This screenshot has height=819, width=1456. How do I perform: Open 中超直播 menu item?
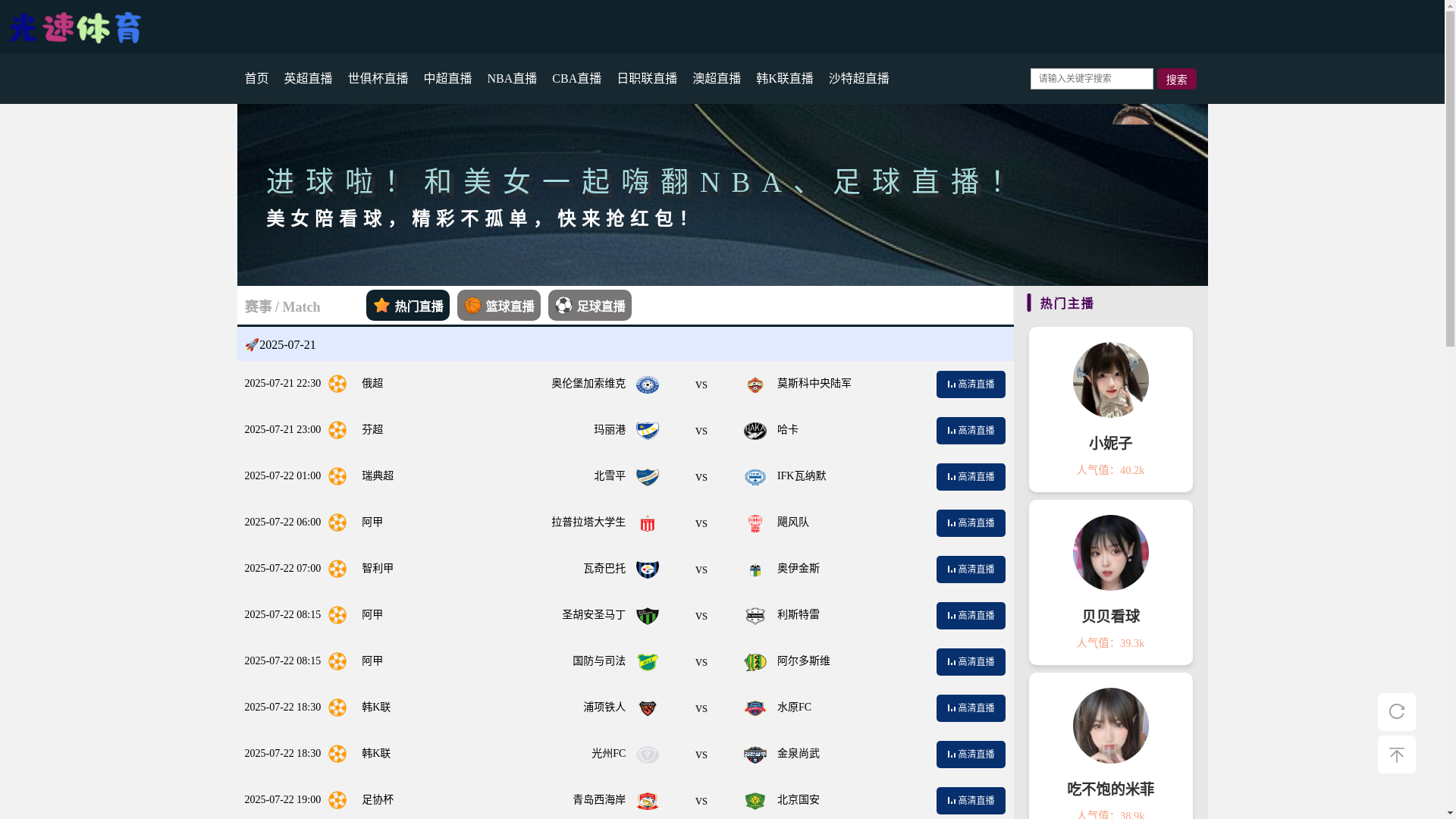(447, 79)
